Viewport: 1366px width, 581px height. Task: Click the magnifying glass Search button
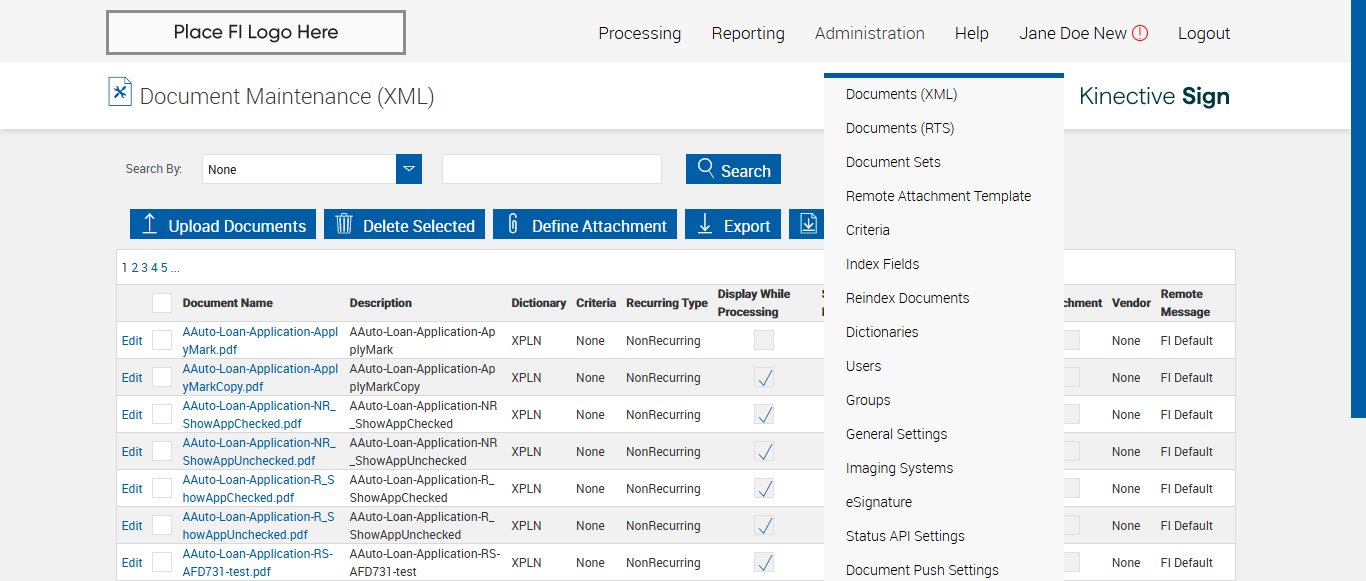(733, 169)
